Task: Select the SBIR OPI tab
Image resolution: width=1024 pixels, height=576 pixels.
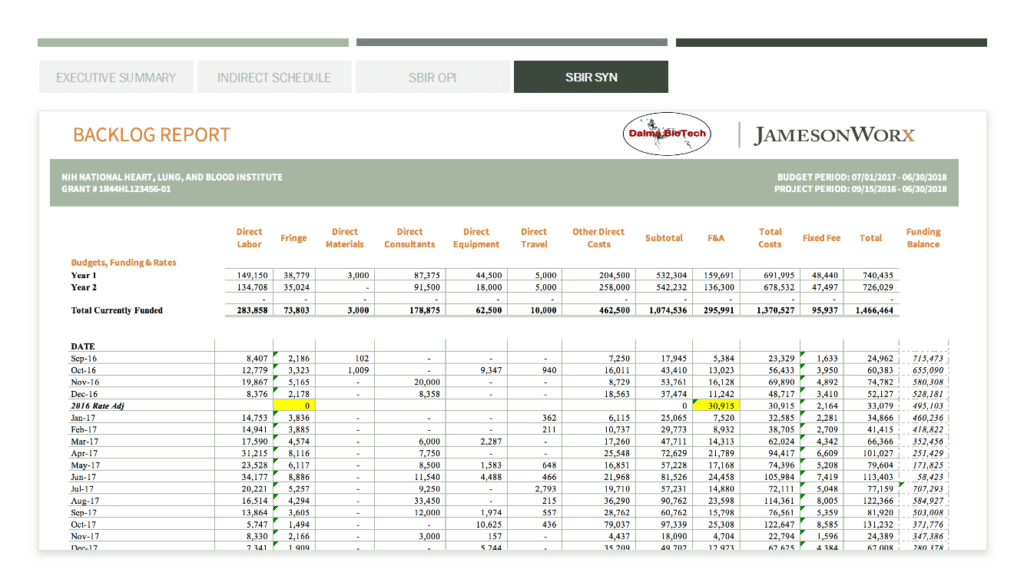Action: pos(432,77)
